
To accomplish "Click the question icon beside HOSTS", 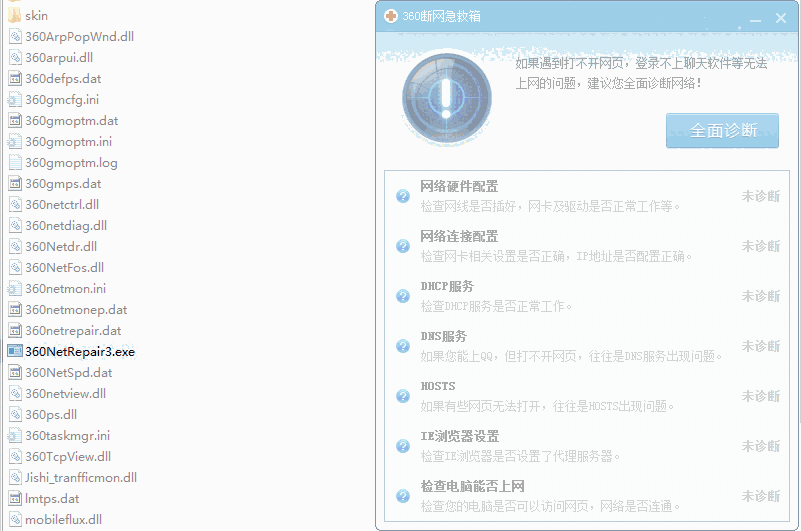I will (403, 396).
